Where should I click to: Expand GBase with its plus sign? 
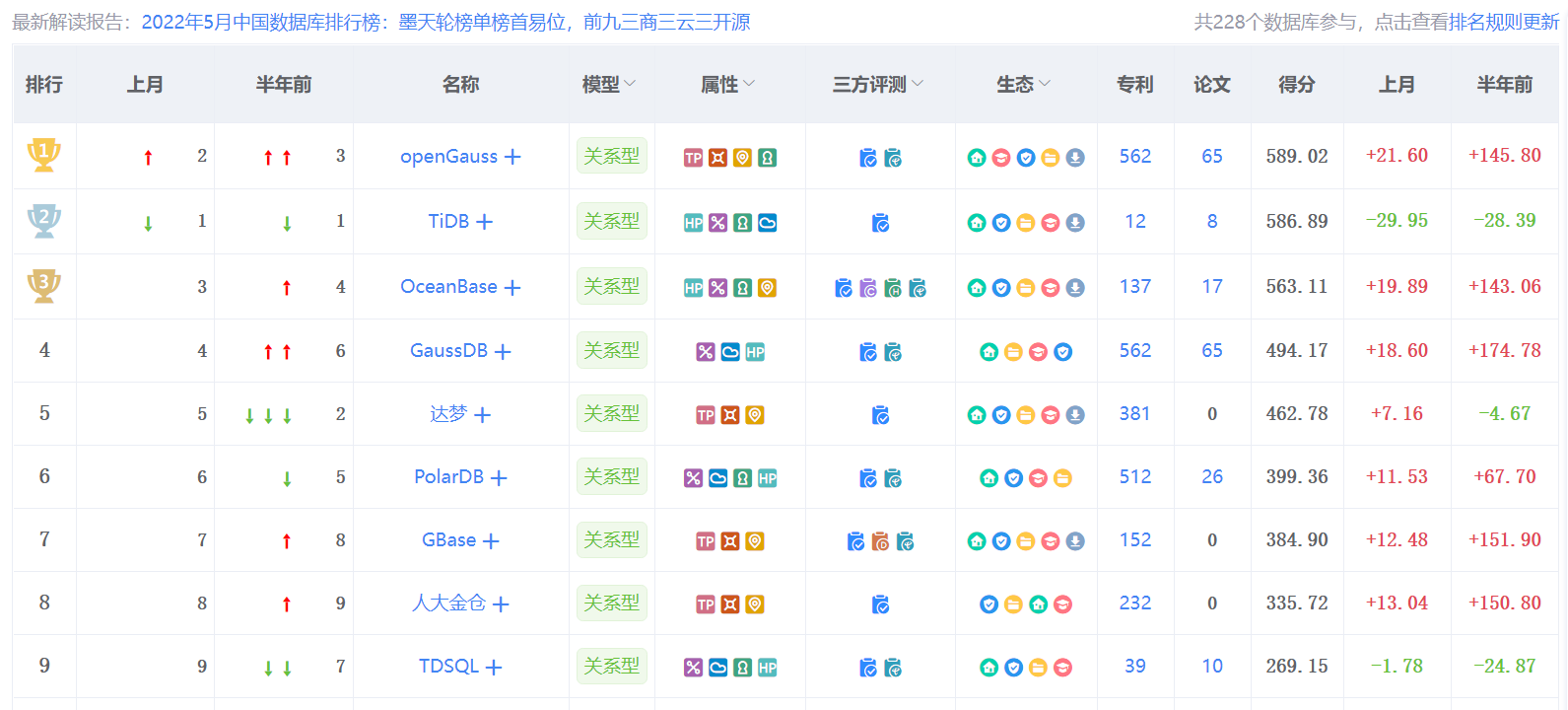point(491,540)
